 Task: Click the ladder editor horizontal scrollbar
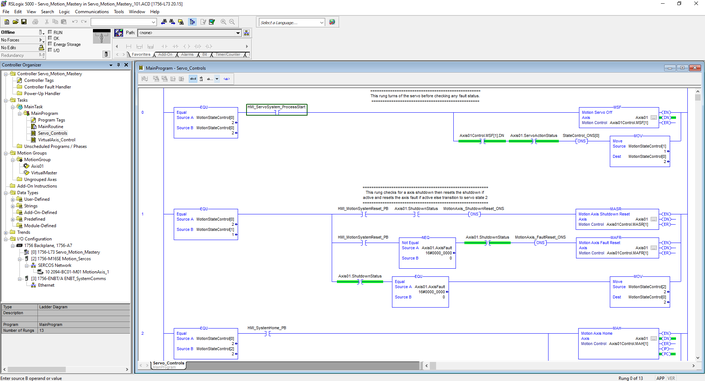click(559, 365)
